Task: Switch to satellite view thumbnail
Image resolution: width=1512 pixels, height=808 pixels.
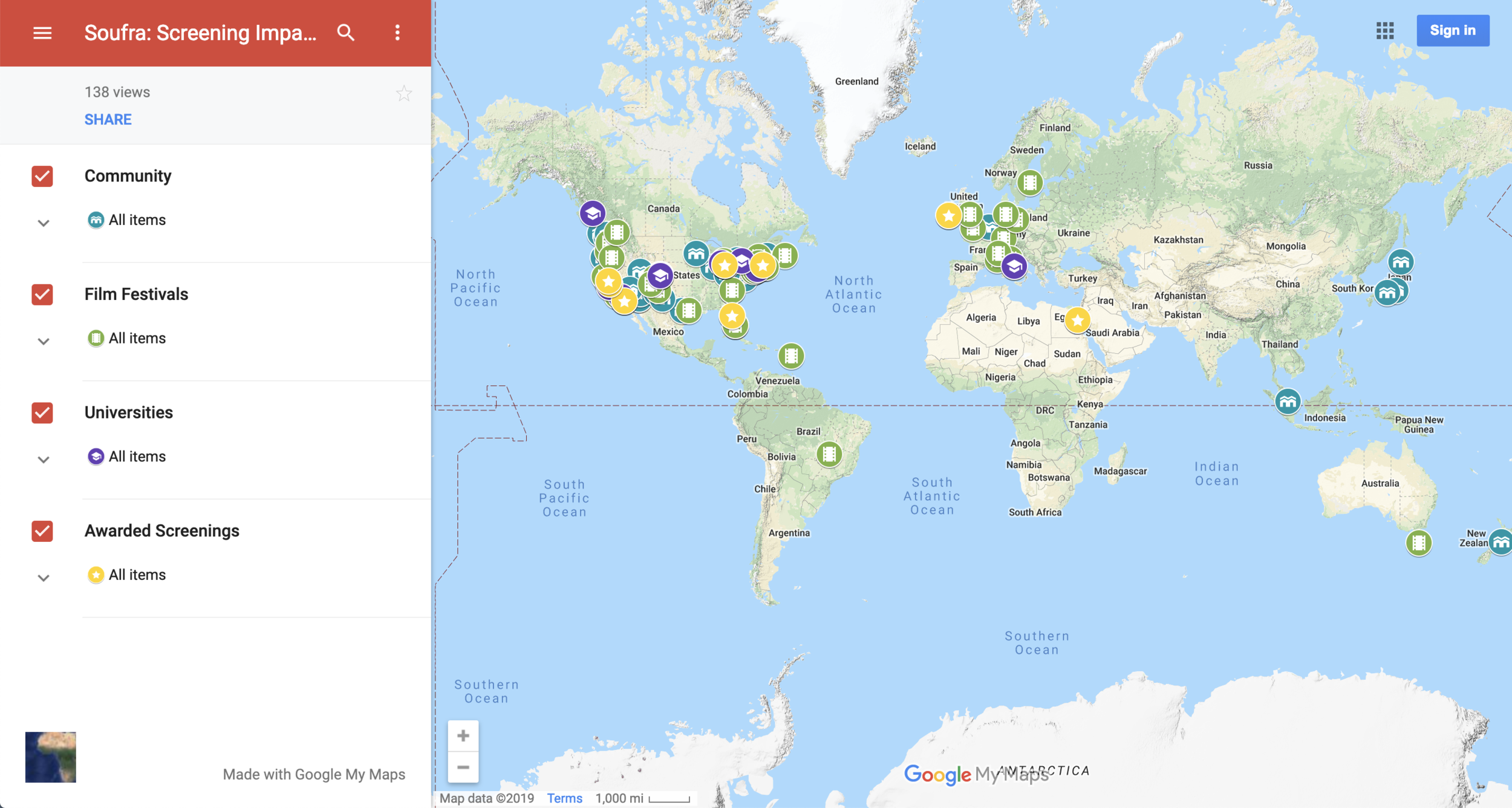Action: 51,757
